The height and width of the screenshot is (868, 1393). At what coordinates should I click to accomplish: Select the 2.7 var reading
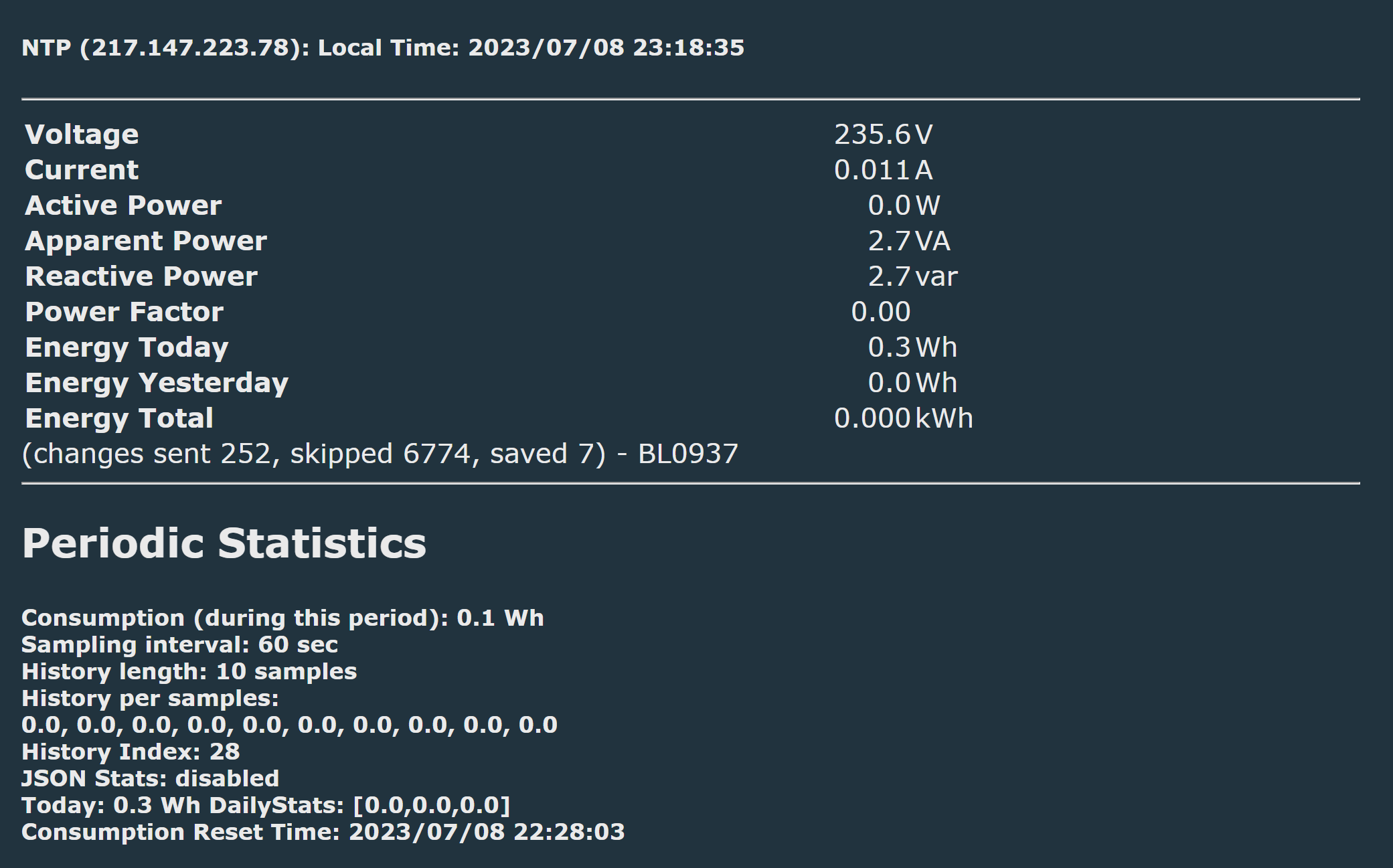912,276
